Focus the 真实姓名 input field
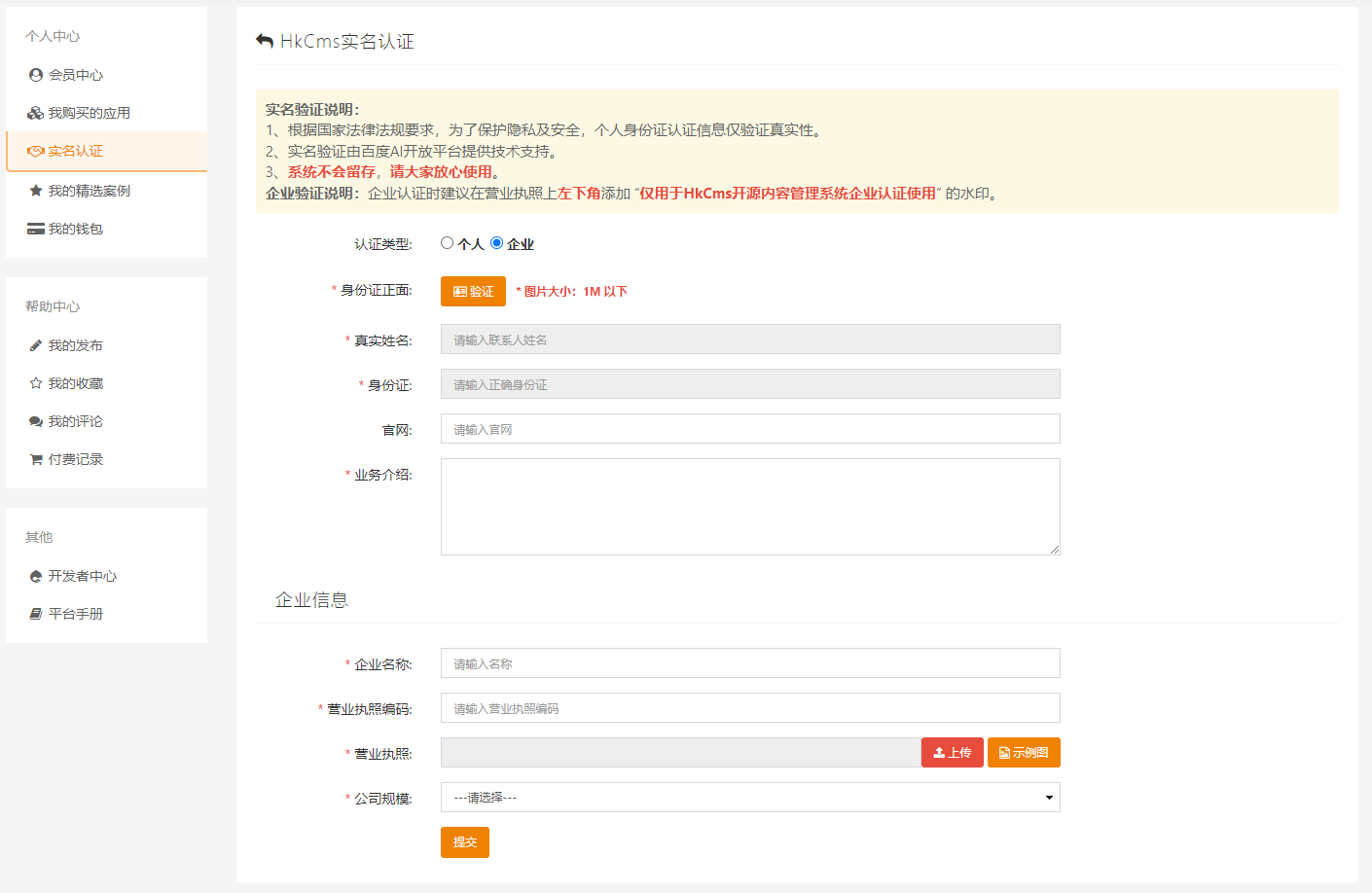Image resolution: width=1372 pixels, height=893 pixels. click(x=750, y=339)
